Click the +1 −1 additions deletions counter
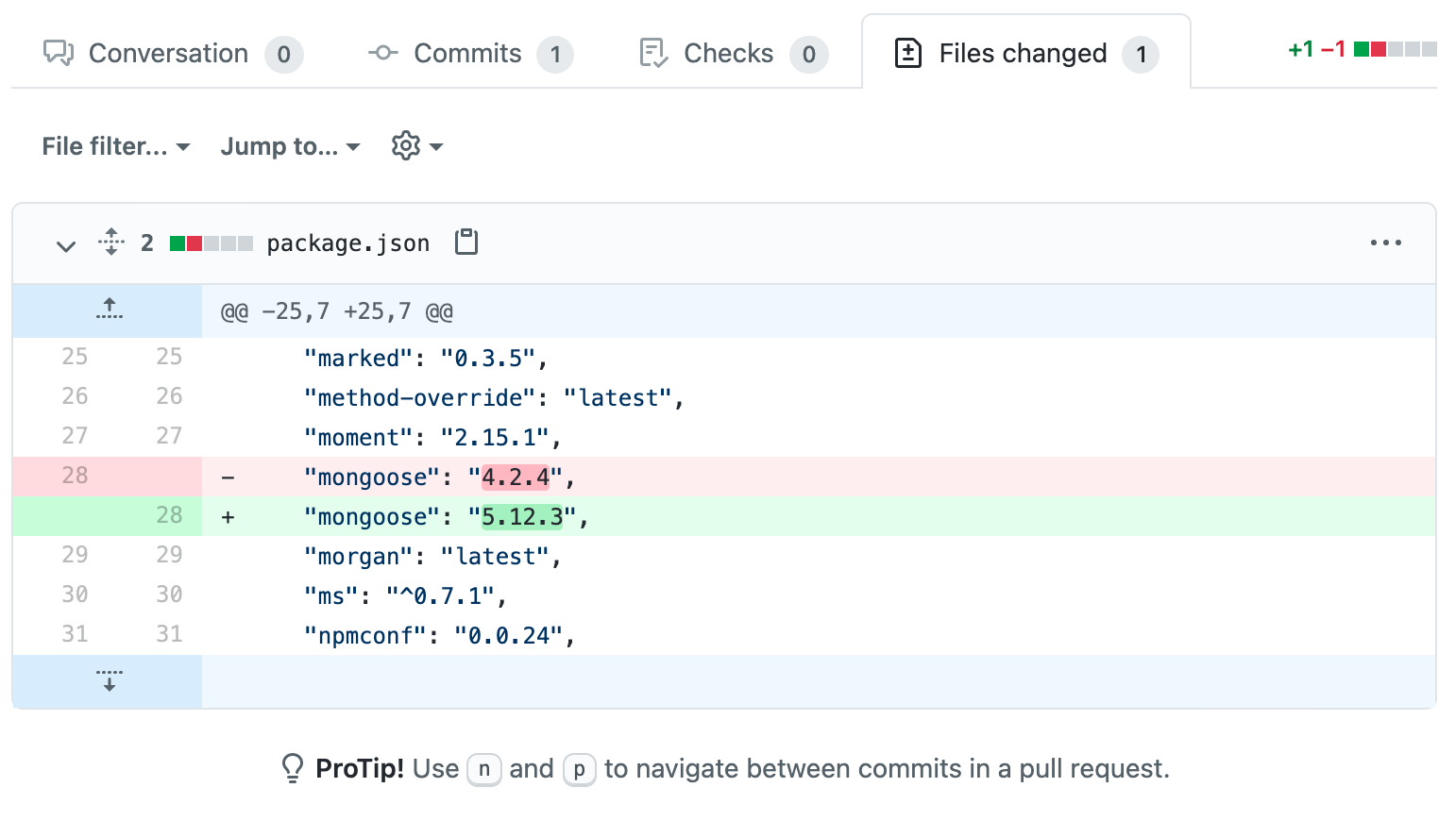Screen dimensions: 1456x821 click(1317, 48)
